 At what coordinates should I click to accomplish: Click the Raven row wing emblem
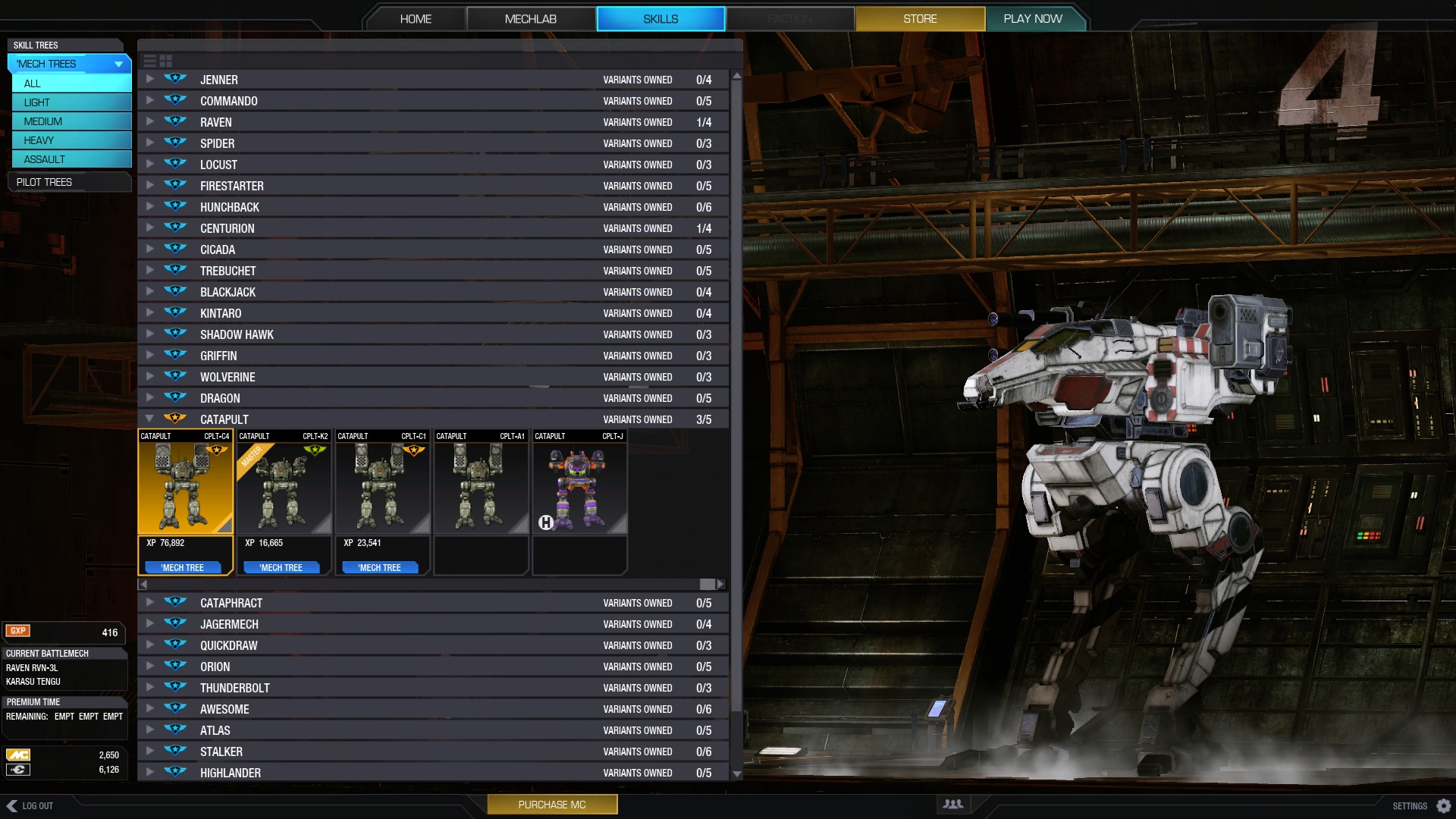point(175,121)
